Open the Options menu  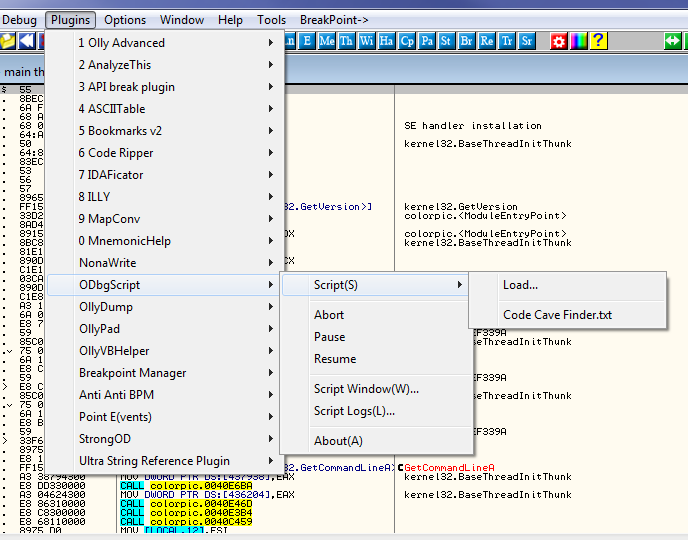coord(125,20)
